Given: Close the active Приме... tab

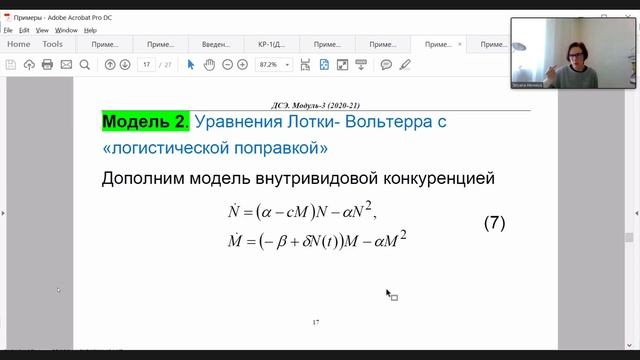Looking at the screenshot, I should 460,44.
